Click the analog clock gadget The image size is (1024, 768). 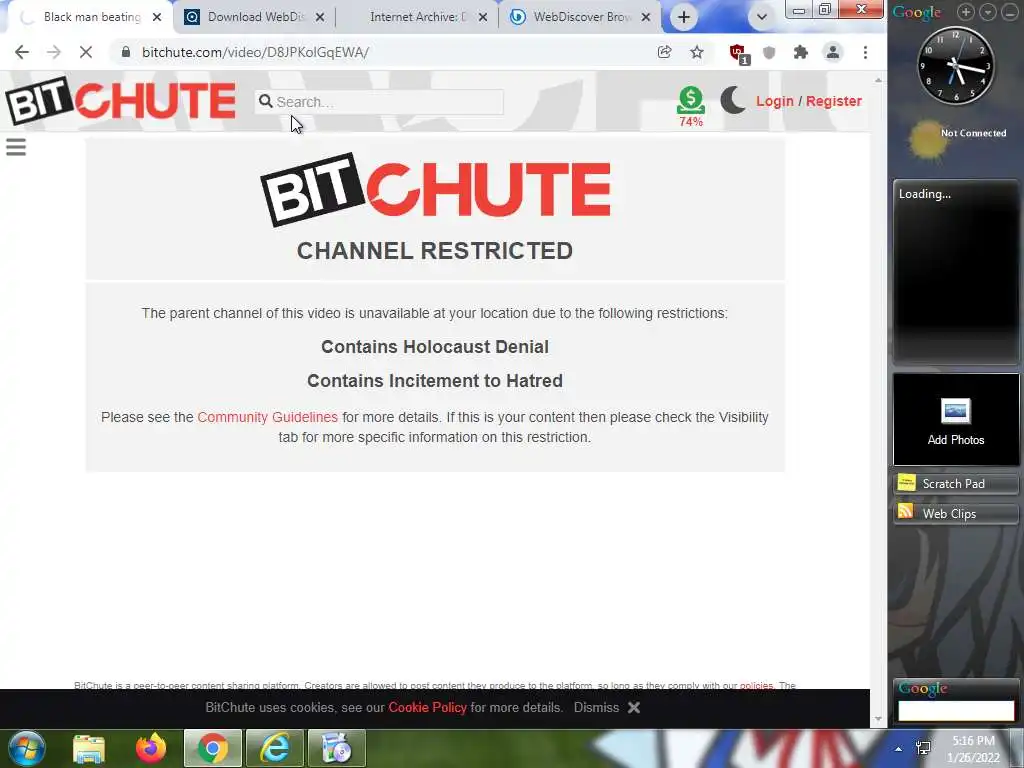click(956, 65)
